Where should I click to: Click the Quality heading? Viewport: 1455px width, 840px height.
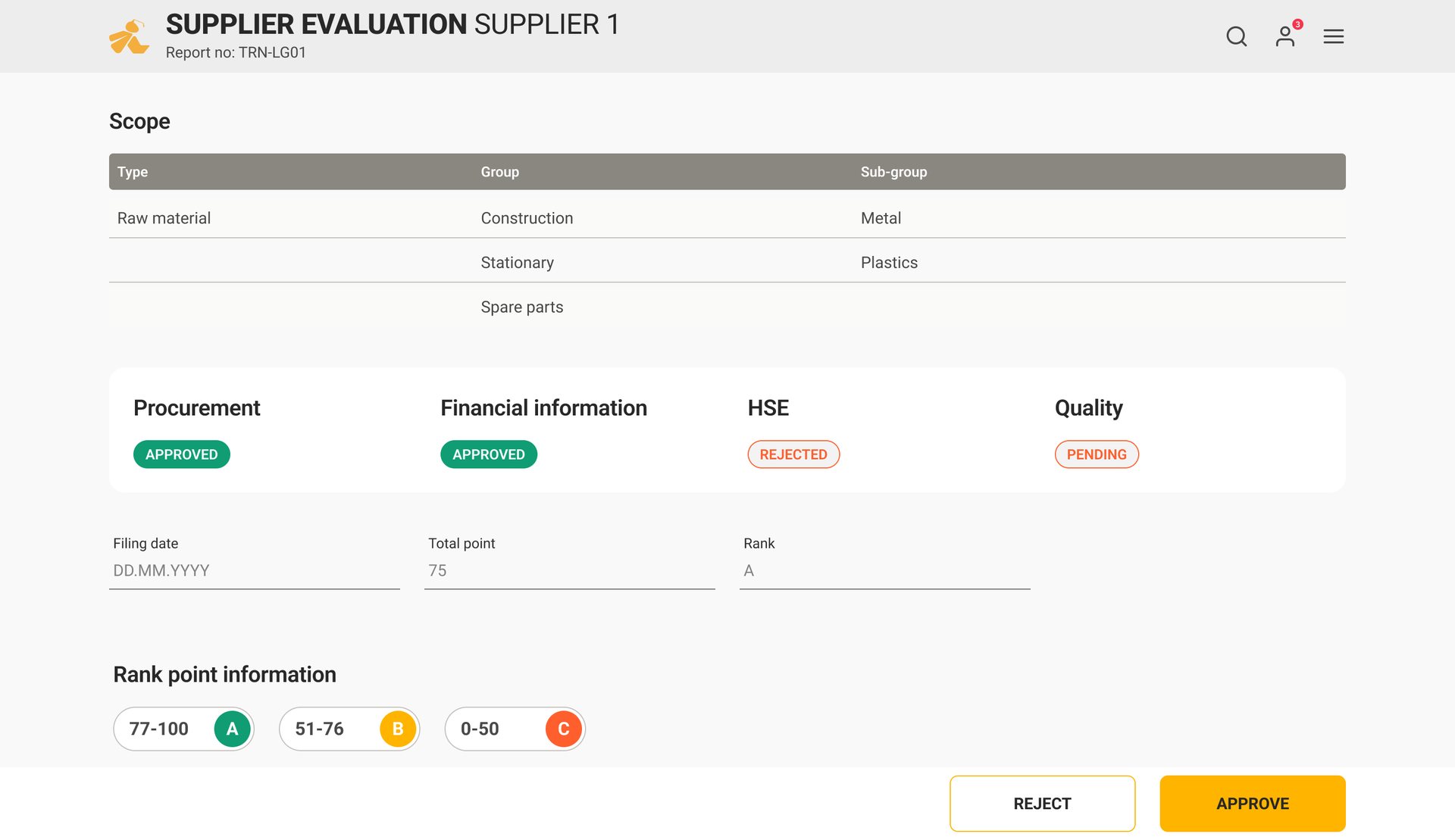[1089, 408]
